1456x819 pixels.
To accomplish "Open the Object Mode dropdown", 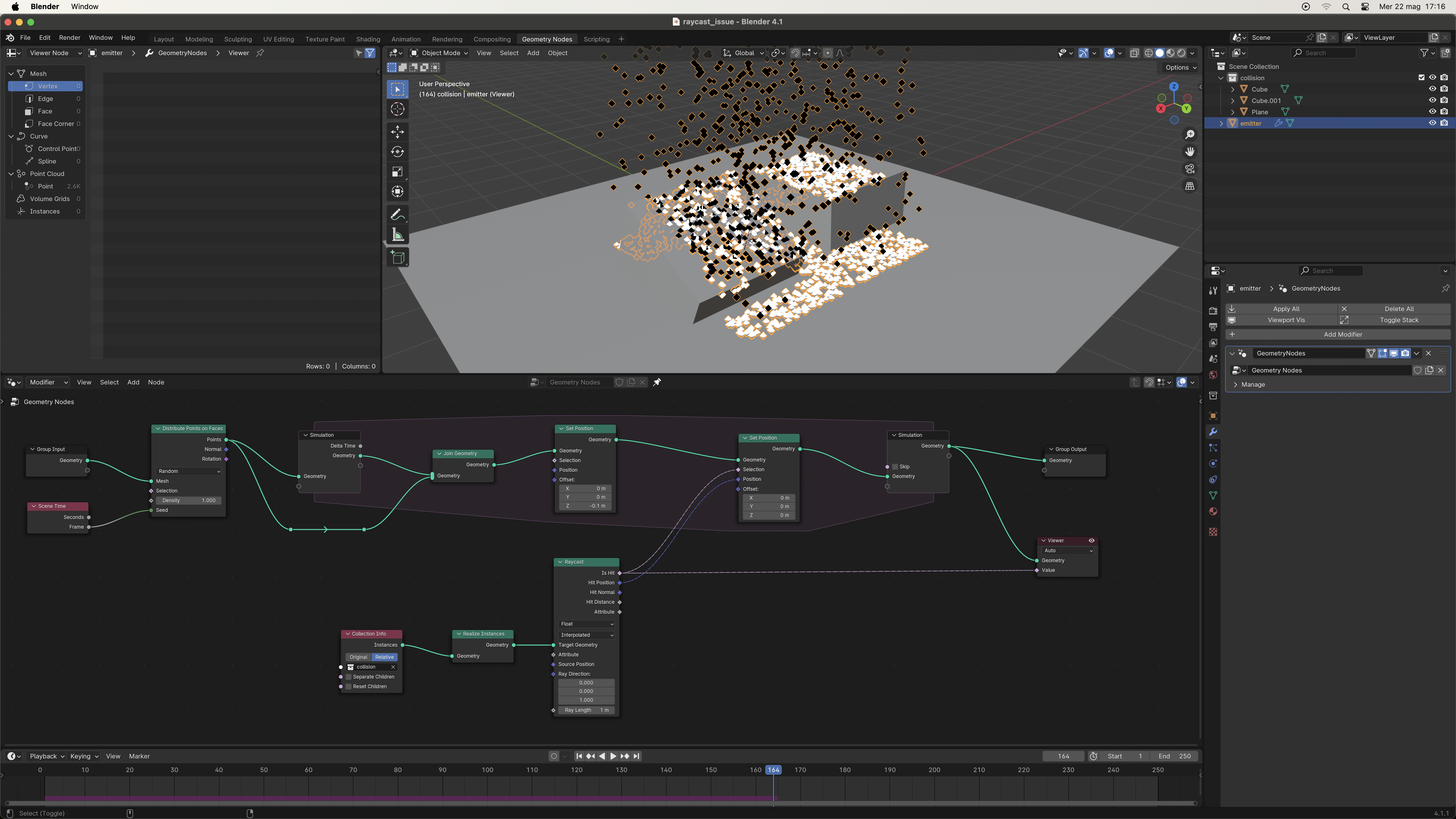I will [x=439, y=53].
